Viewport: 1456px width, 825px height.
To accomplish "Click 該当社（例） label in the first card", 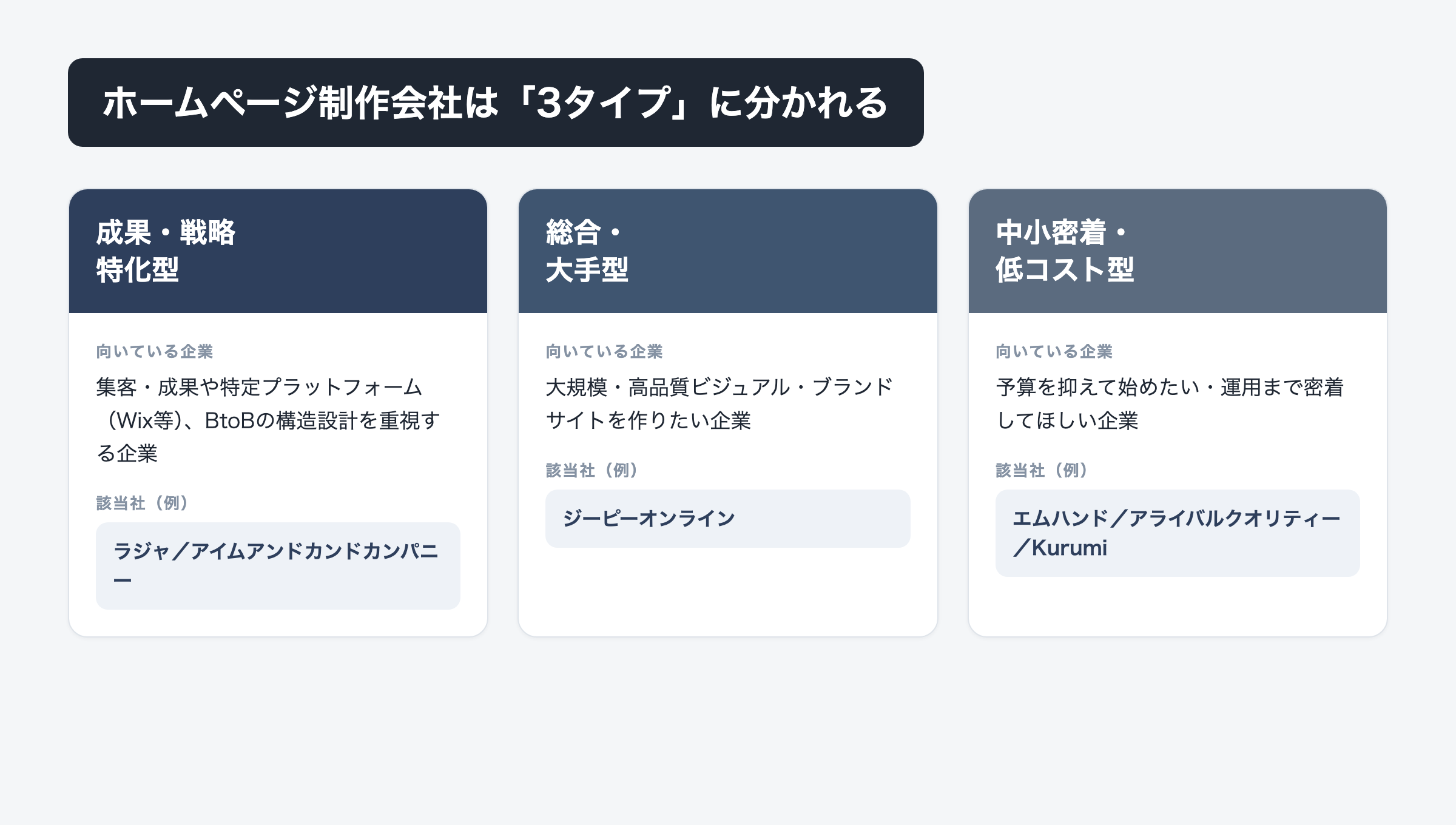I will [143, 503].
